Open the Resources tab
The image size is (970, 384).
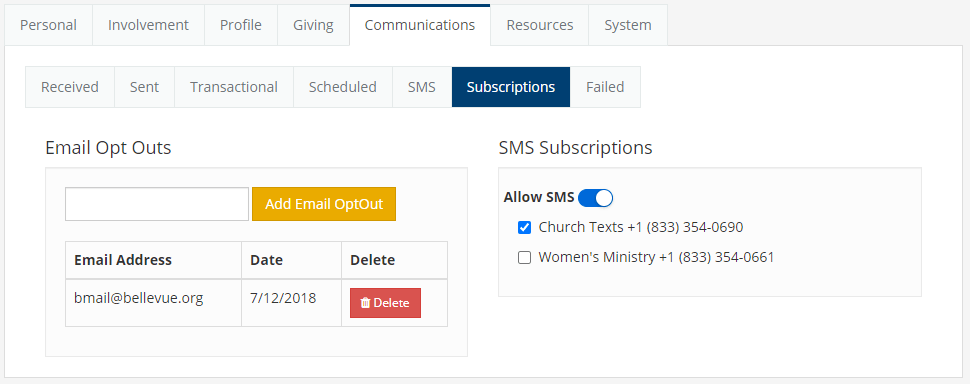[x=539, y=25]
